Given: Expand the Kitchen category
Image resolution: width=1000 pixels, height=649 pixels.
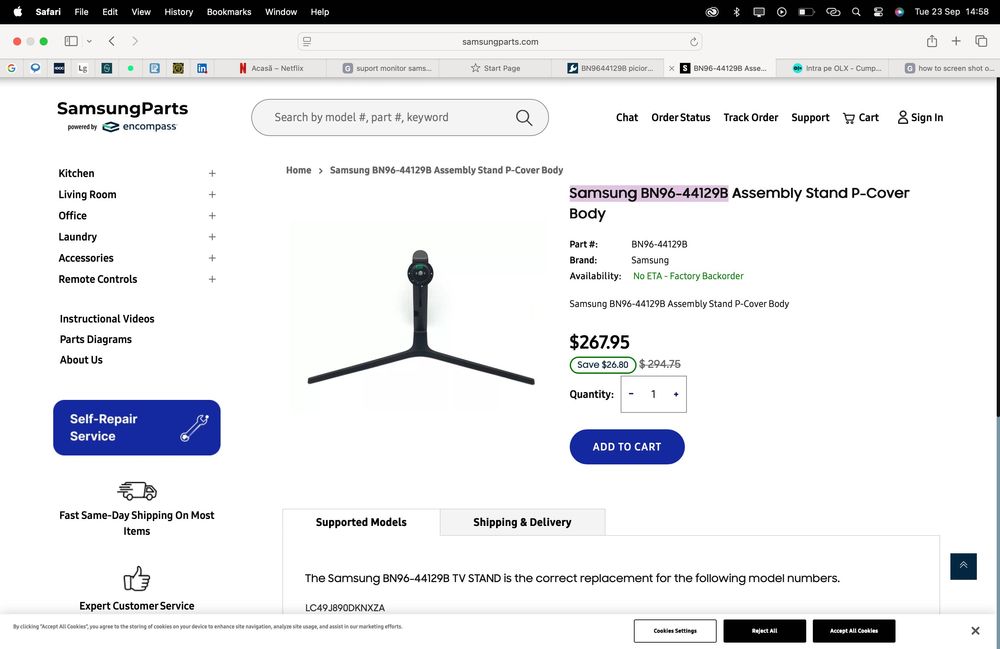Looking at the screenshot, I should (x=212, y=174).
